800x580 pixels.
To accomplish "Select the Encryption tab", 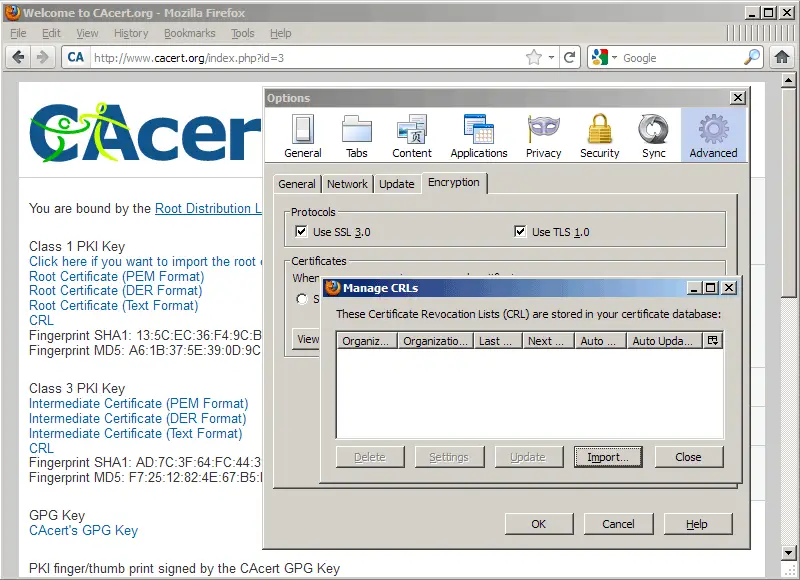I will (454, 183).
